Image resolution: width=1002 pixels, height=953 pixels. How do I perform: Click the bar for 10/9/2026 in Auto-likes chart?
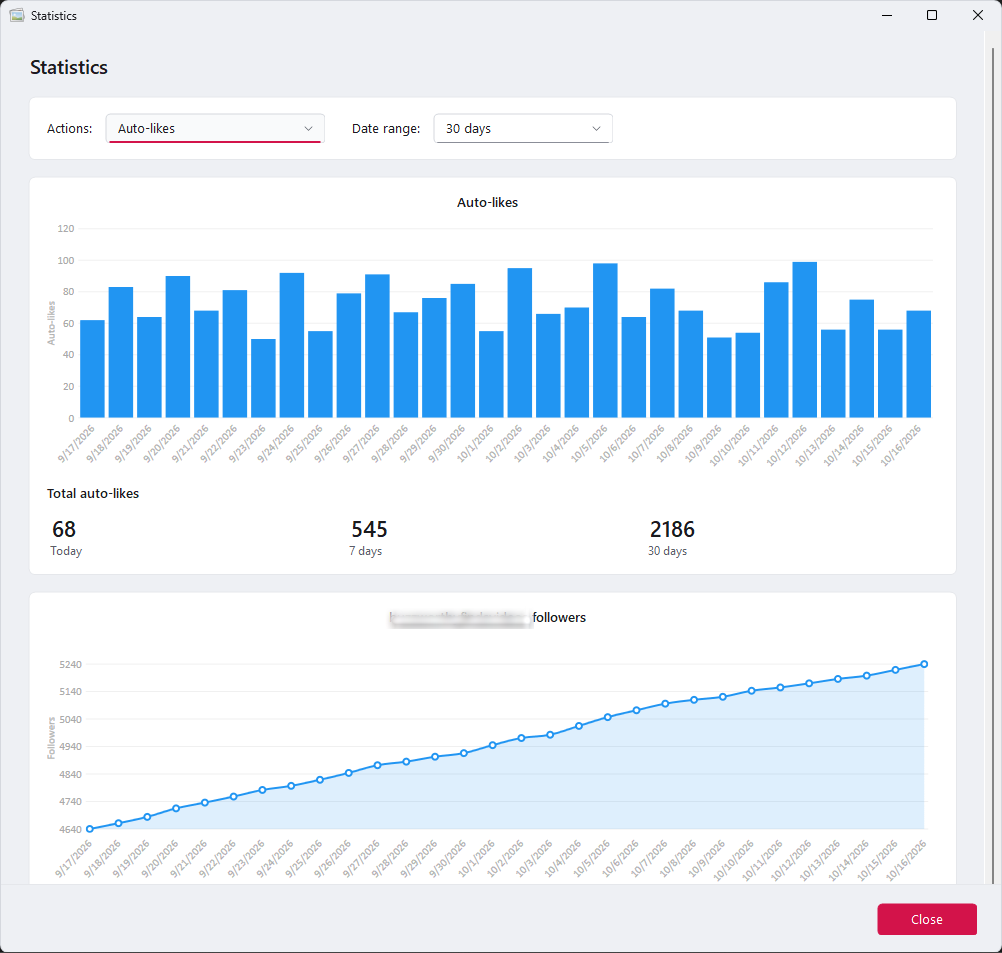click(719, 378)
